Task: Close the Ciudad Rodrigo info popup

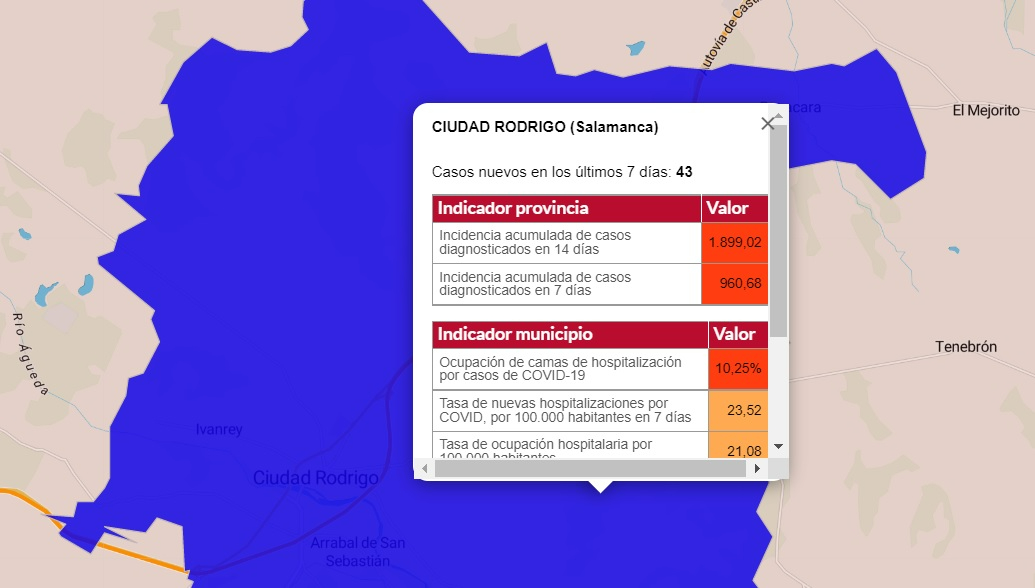Action: (x=767, y=123)
